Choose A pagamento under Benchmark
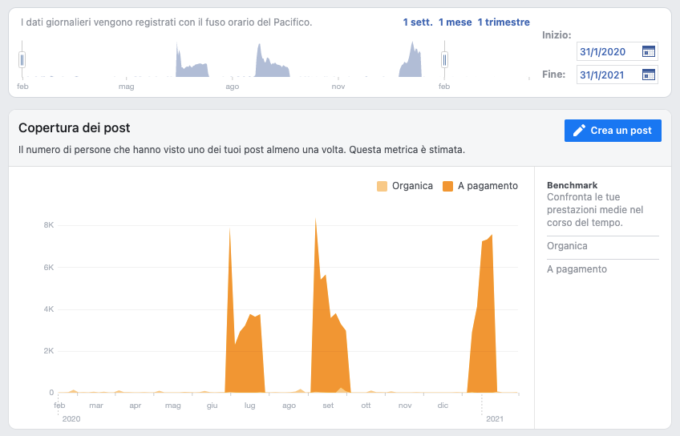This screenshot has height=436, width=680. pos(576,269)
